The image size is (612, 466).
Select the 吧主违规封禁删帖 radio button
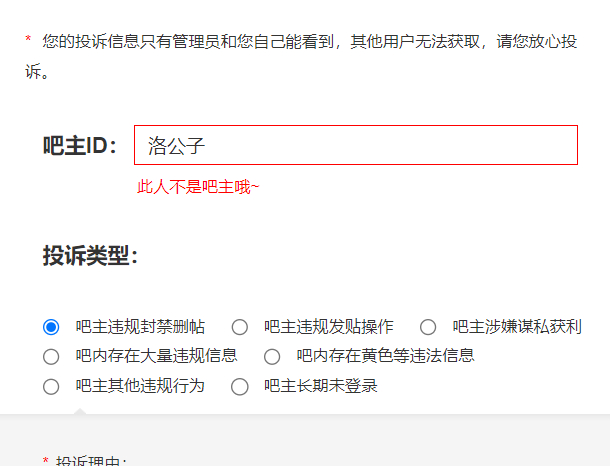click(51, 327)
